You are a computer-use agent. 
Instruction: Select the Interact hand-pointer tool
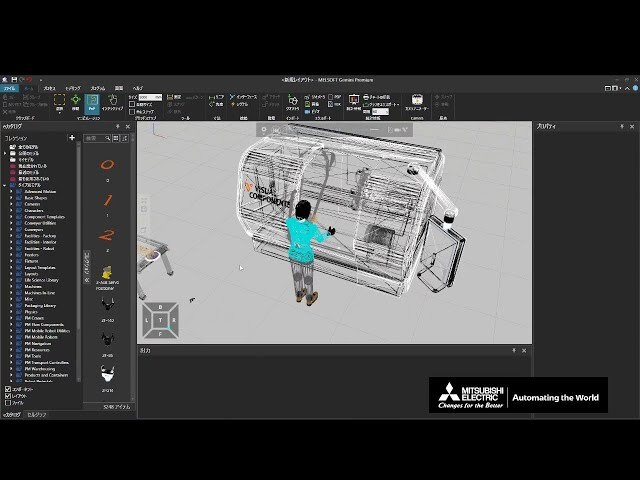point(112,103)
